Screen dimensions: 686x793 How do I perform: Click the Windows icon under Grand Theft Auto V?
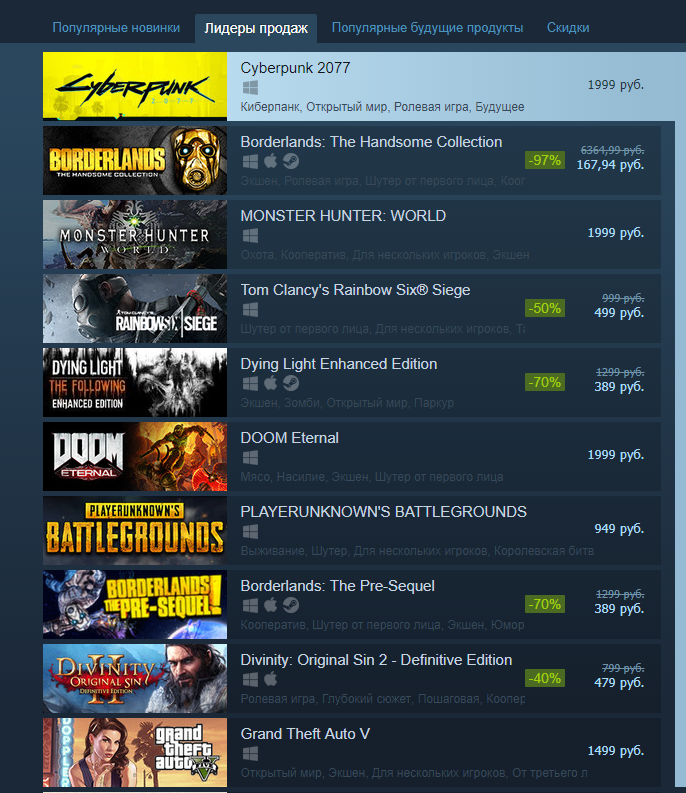pos(250,753)
